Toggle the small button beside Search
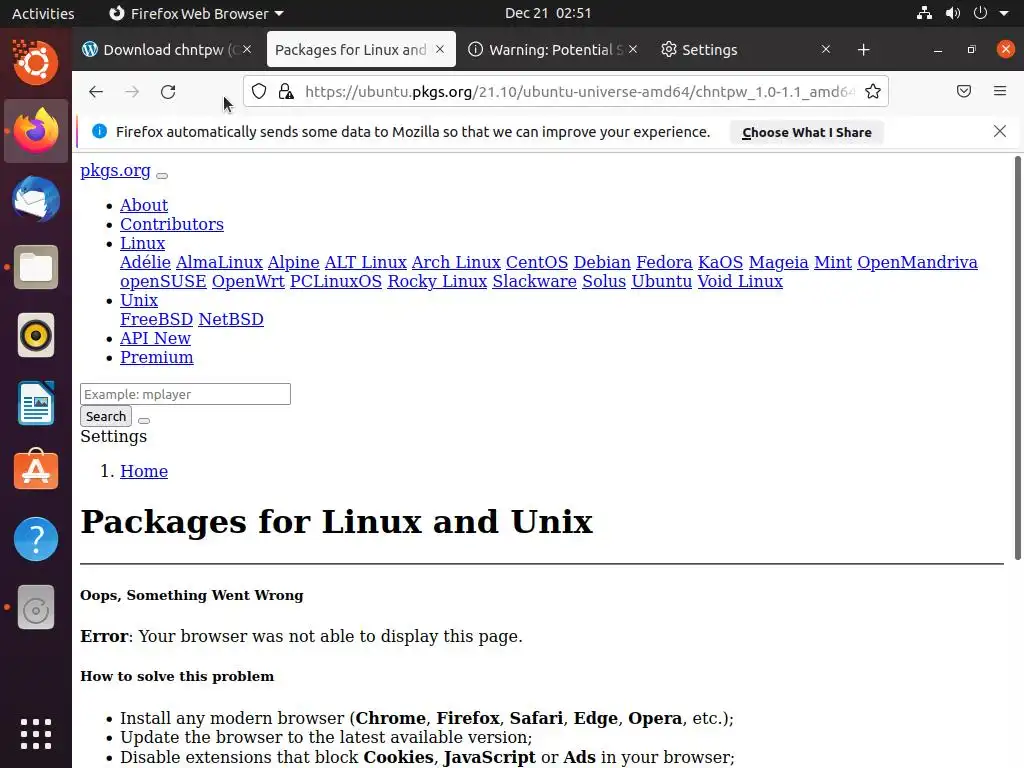Viewport: 1024px width, 768px height. click(144, 421)
